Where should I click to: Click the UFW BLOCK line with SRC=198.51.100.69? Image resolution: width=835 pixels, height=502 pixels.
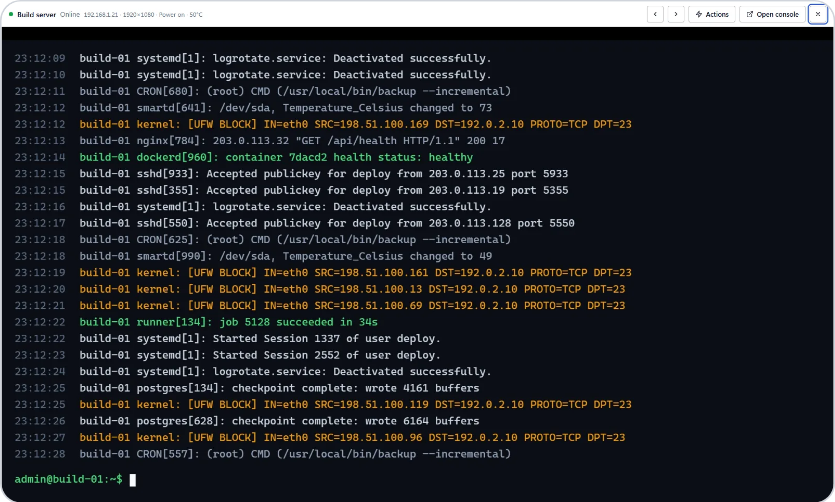[x=320, y=306]
